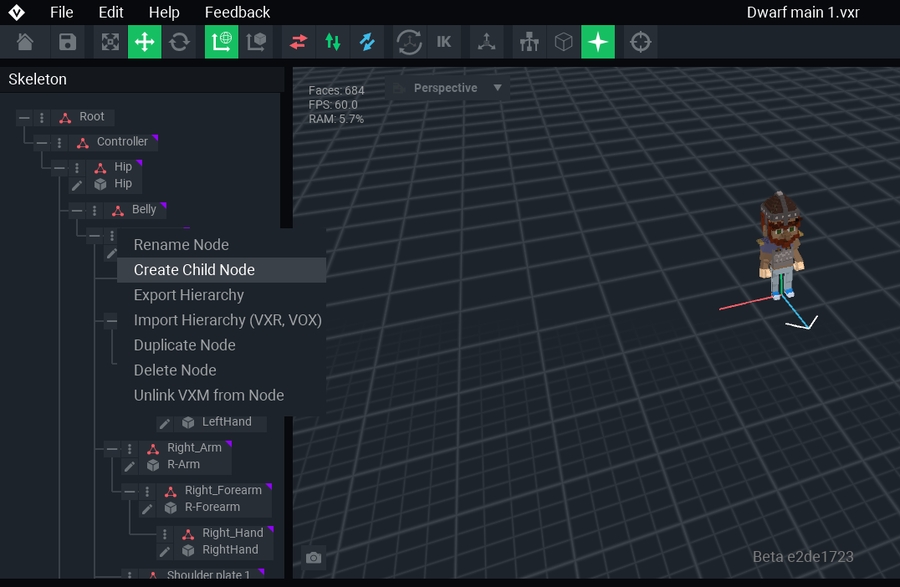900x587 pixels.
Task: Collapse the Root node in Skeleton tree
Action: (x=24, y=118)
